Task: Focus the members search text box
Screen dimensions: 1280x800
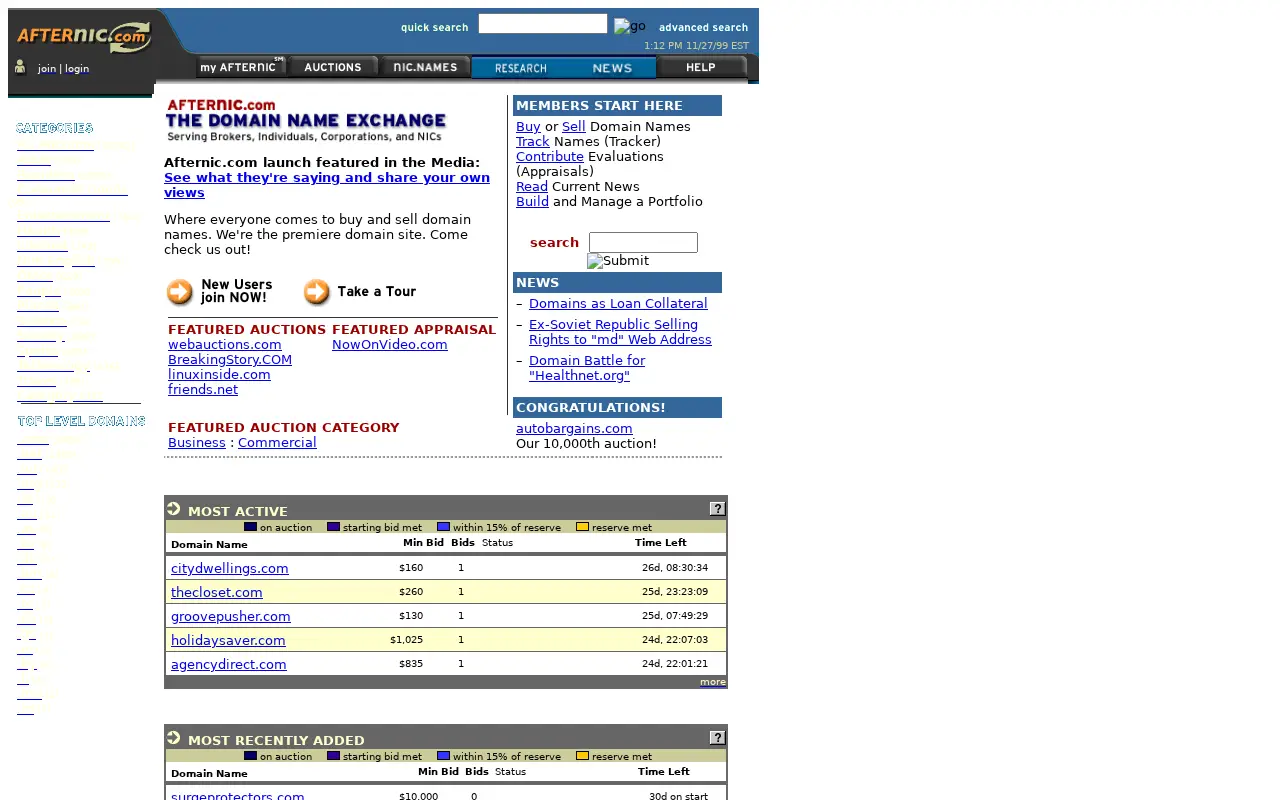Action: click(643, 242)
